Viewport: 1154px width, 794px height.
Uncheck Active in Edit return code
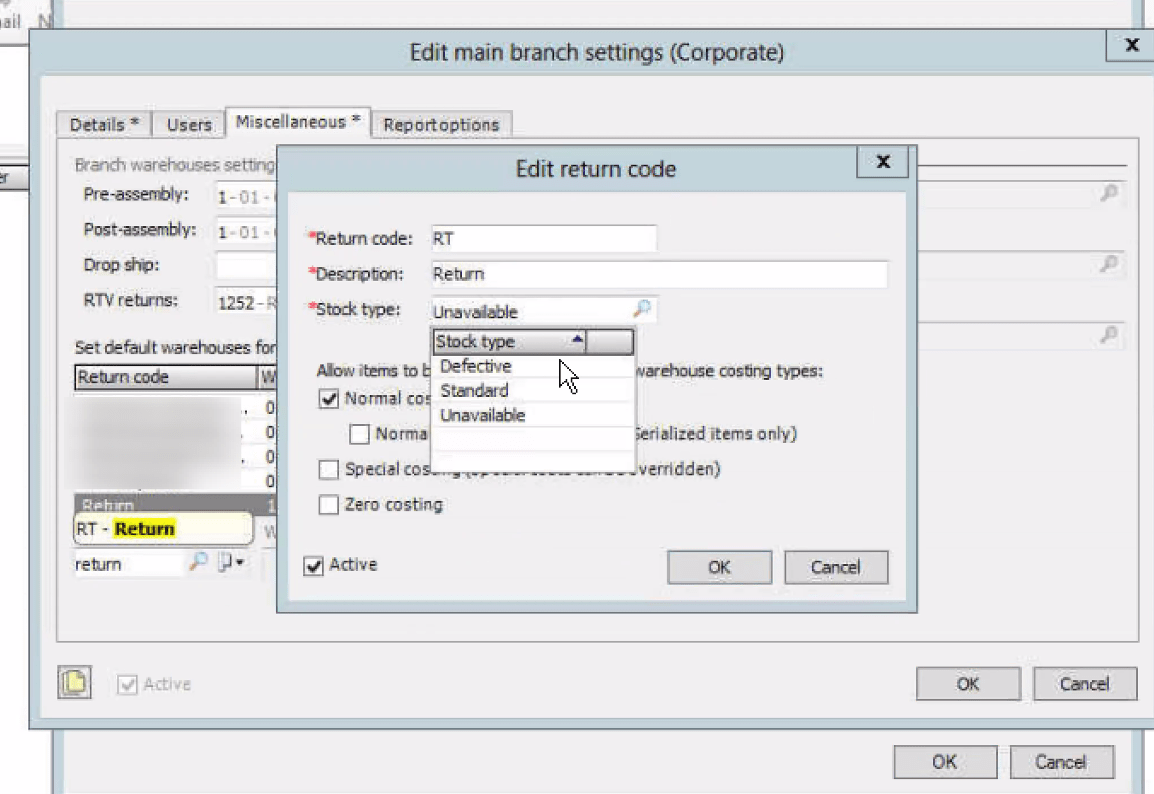314,565
